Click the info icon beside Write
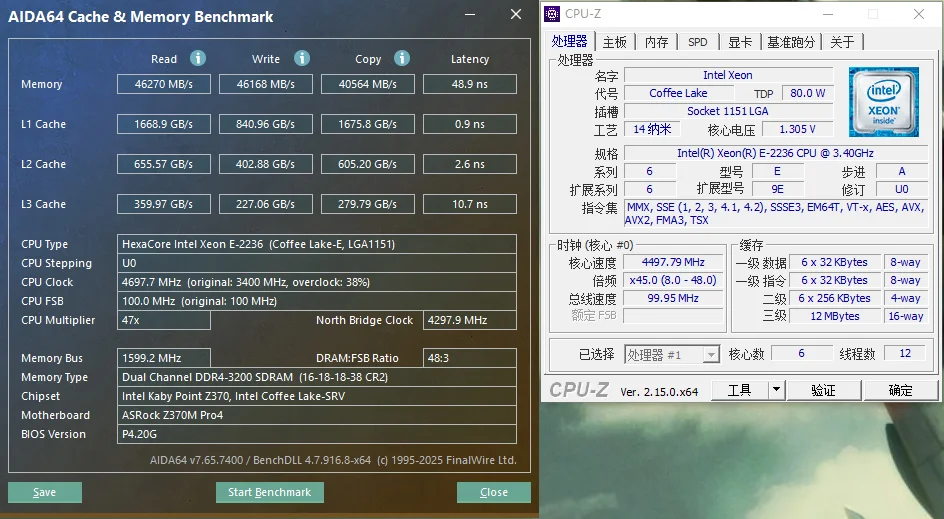This screenshot has width=944, height=519. 302,58
